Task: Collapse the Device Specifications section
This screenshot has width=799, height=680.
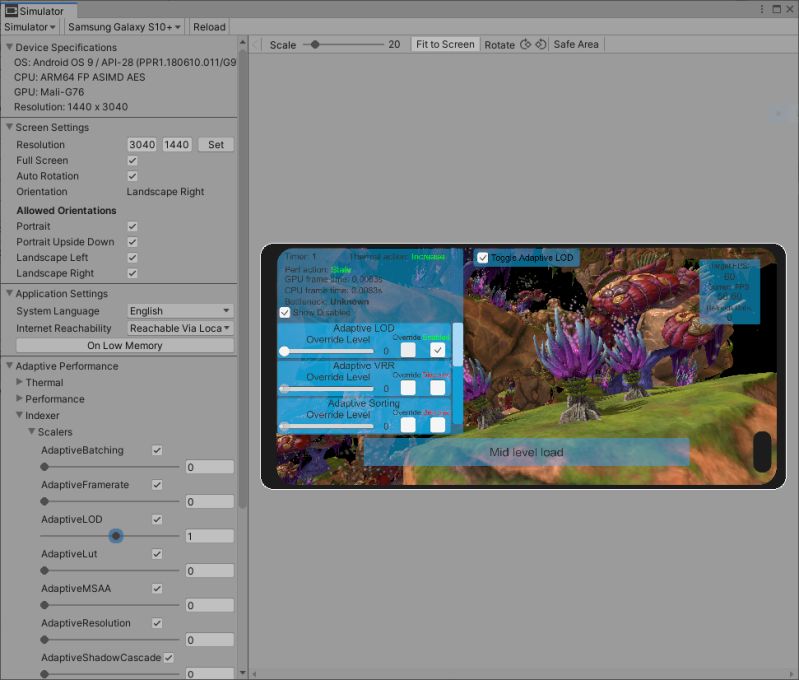Action: 9,47
